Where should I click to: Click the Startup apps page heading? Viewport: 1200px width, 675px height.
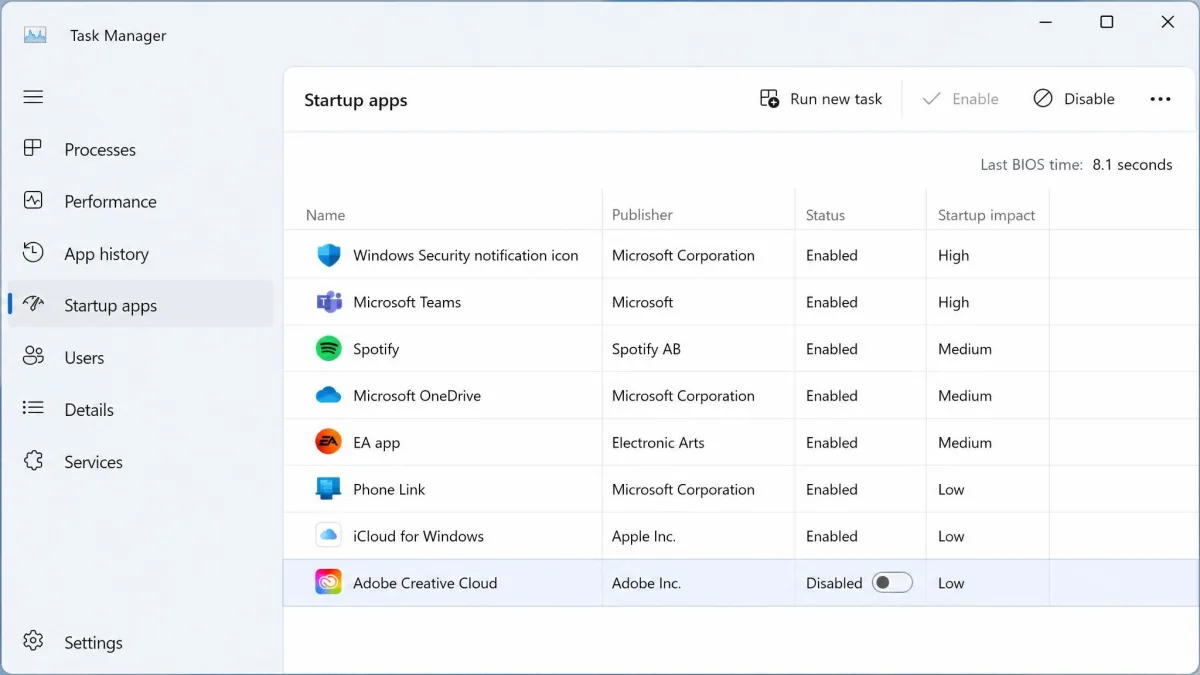point(356,100)
